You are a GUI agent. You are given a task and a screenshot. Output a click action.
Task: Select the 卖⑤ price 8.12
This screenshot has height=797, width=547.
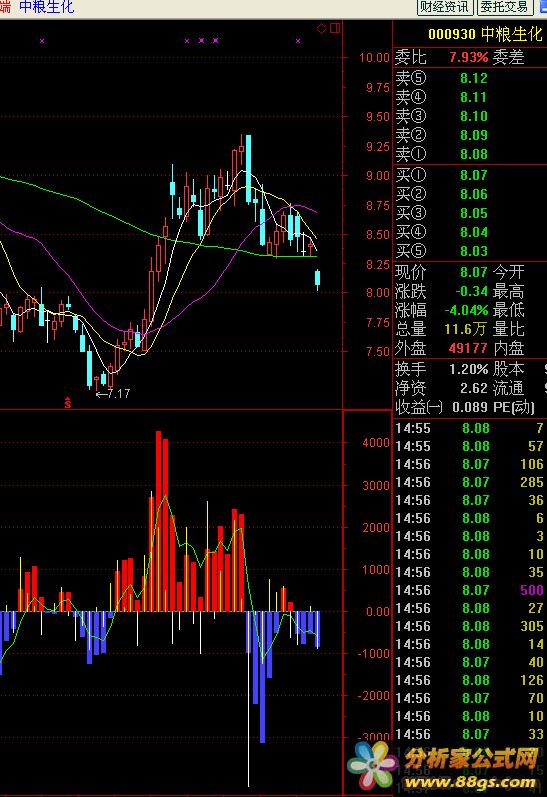pos(474,78)
